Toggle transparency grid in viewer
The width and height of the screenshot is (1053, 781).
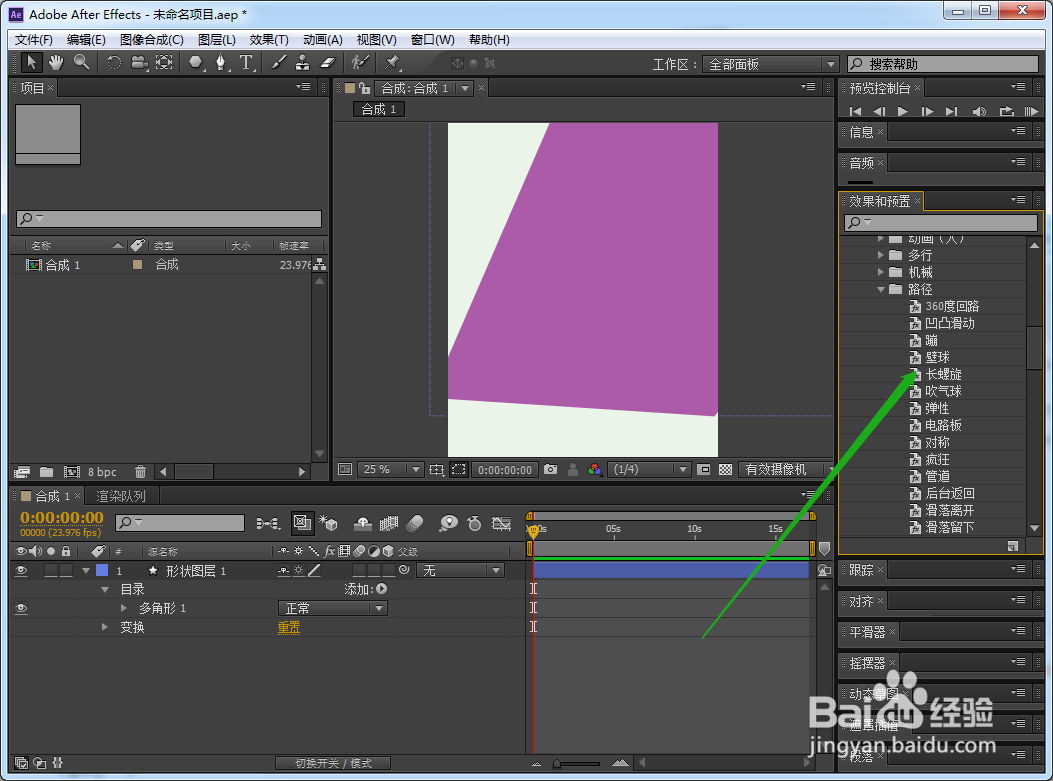point(725,469)
